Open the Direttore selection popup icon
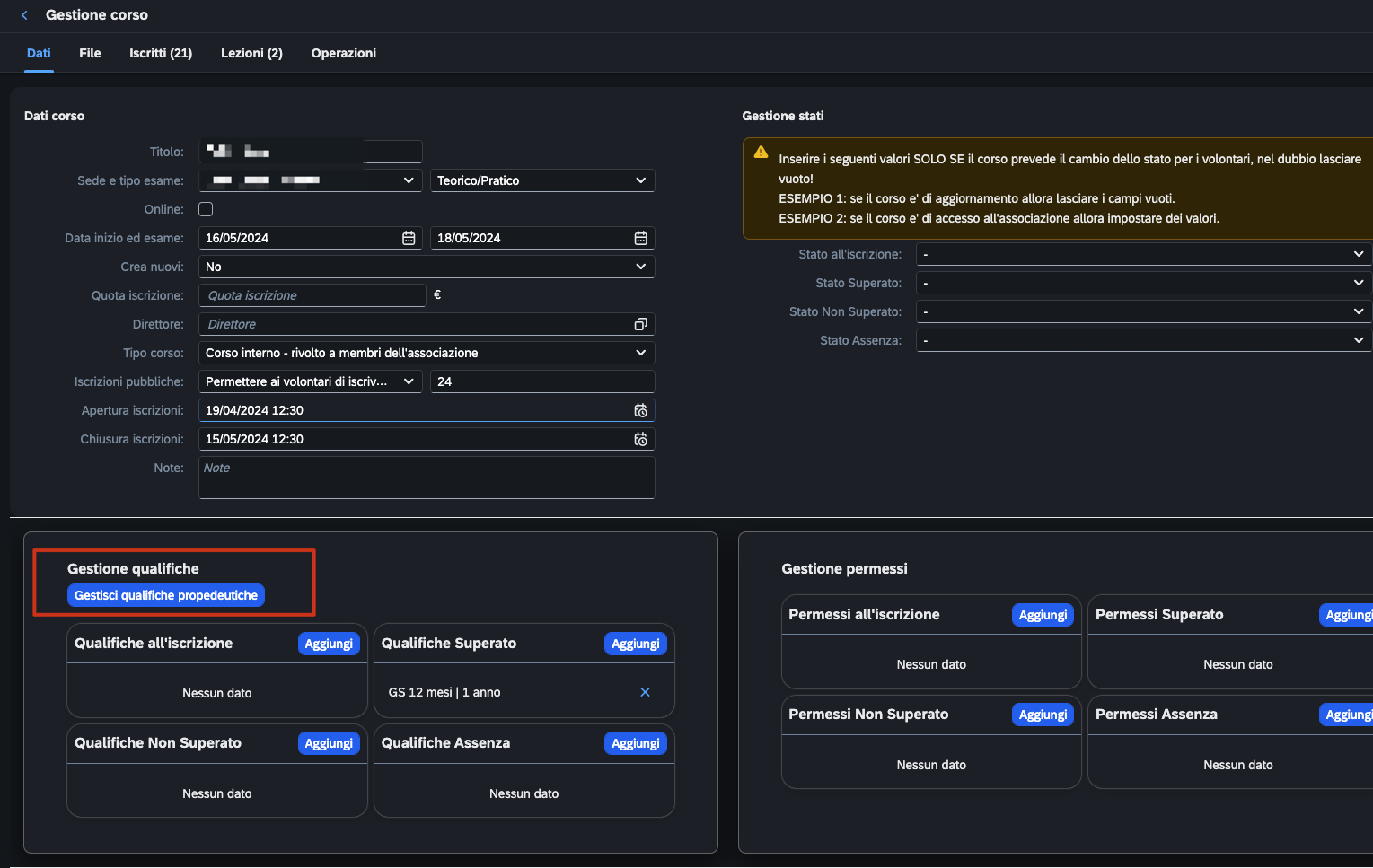The image size is (1373, 868). [640, 324]
